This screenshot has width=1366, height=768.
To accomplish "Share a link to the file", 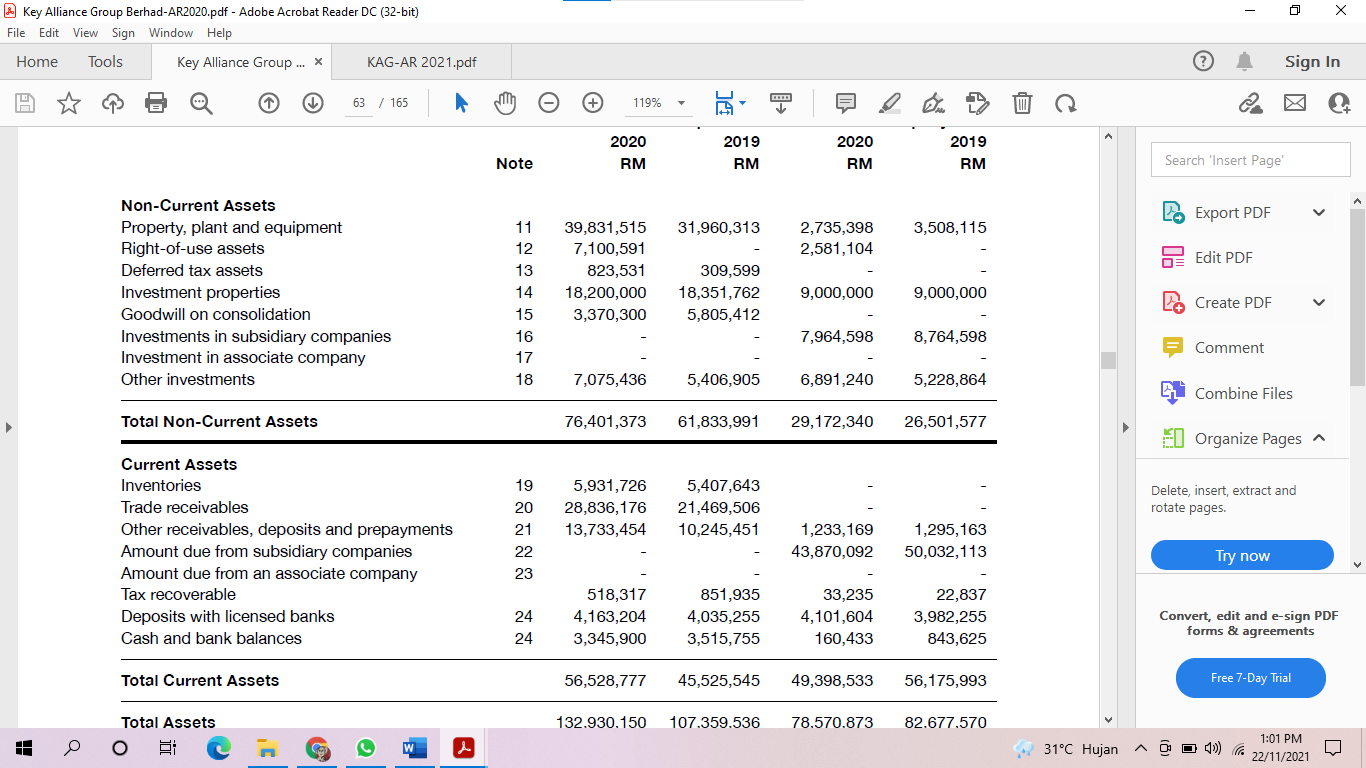I will point(1250,103).
